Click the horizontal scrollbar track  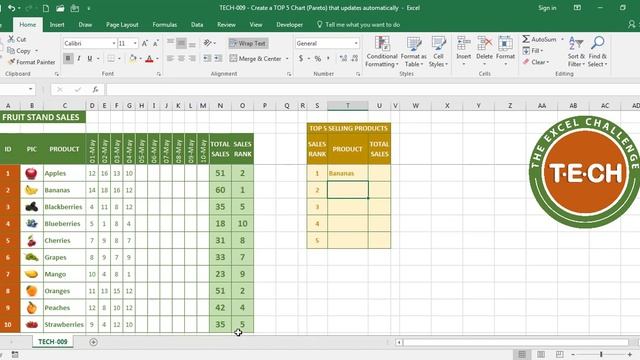tap(516, 342)
